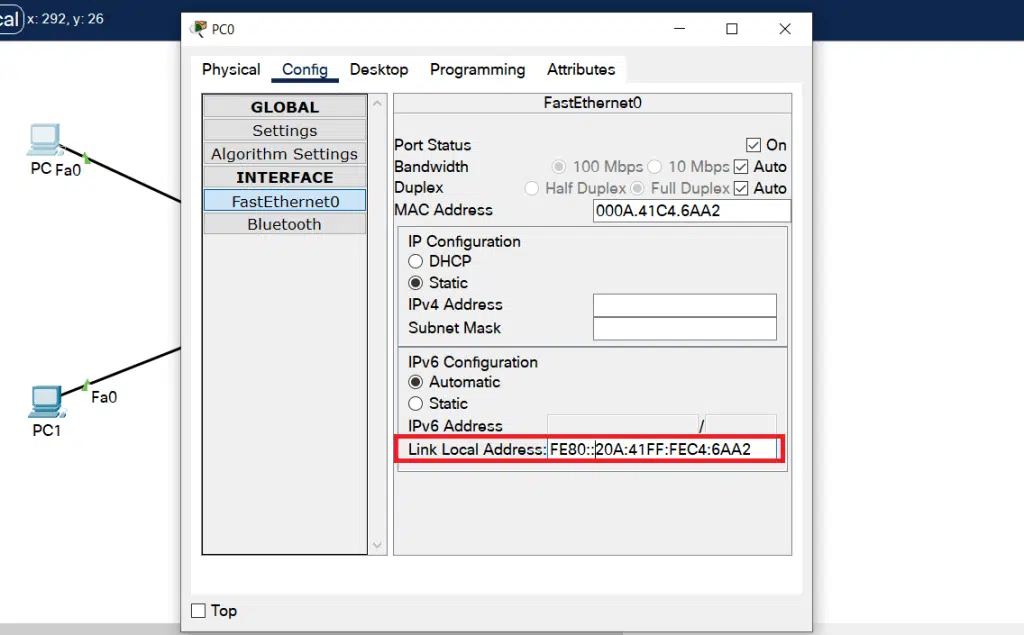
Task: Open the Settings section under Global
Action: click(x=285, y=131)
